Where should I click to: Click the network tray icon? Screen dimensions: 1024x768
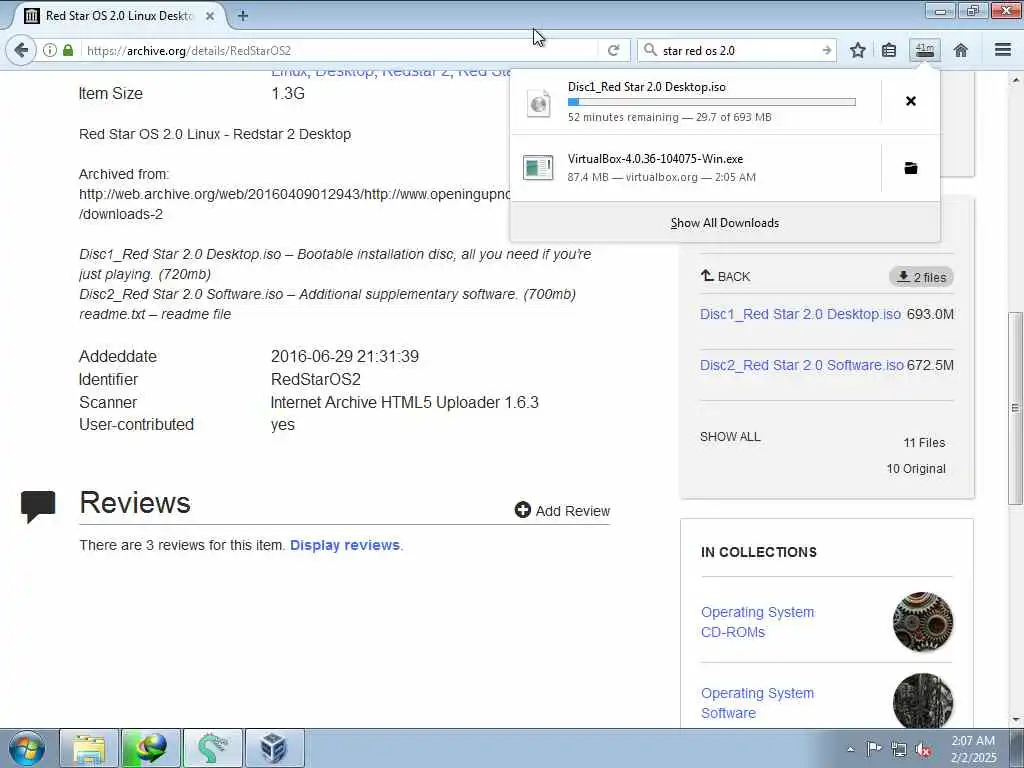tap(899, 750)
